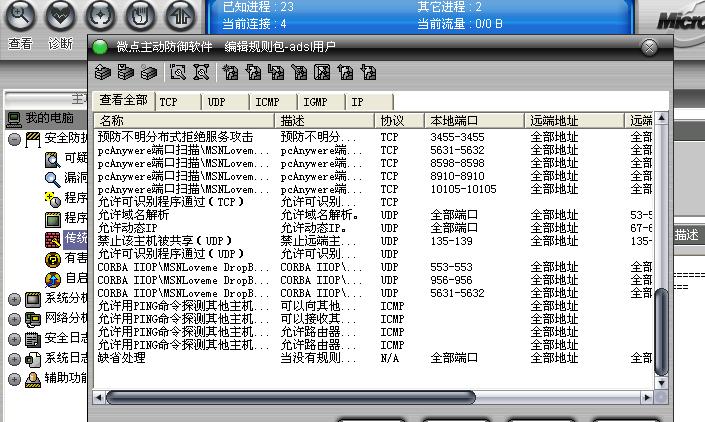Screen dimensions: 705x422
Task: Switch to the UDP tab
Action: (x=226, y=102)
